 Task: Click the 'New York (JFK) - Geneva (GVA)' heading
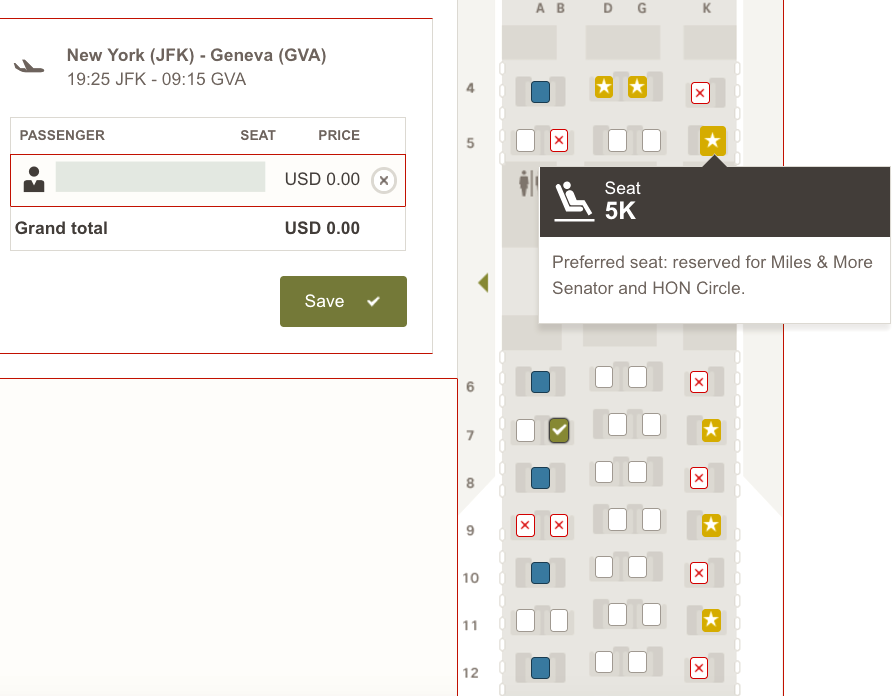pyautogui.click(x=196, y=55)
